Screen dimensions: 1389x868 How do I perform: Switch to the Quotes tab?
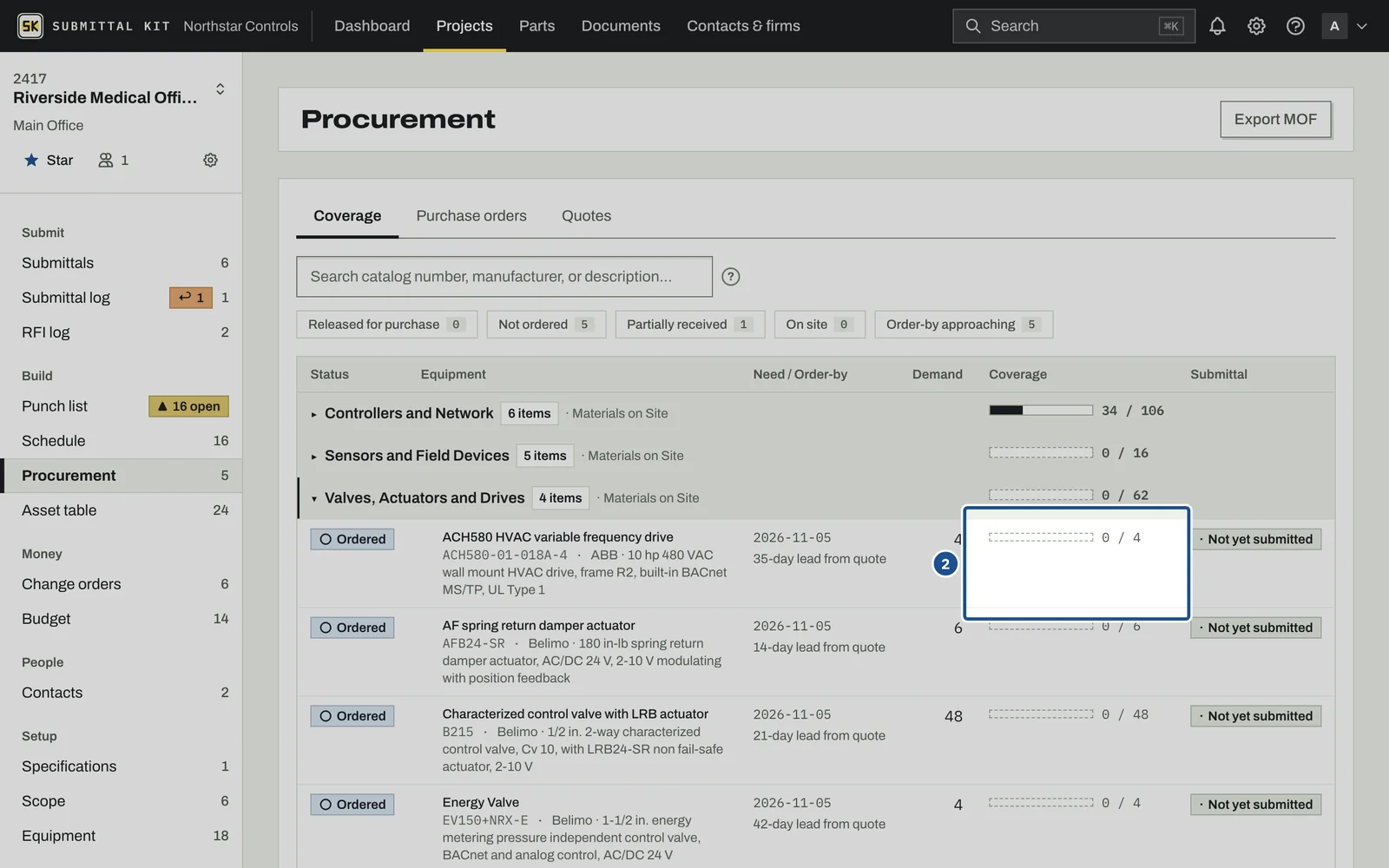(586, 215)
